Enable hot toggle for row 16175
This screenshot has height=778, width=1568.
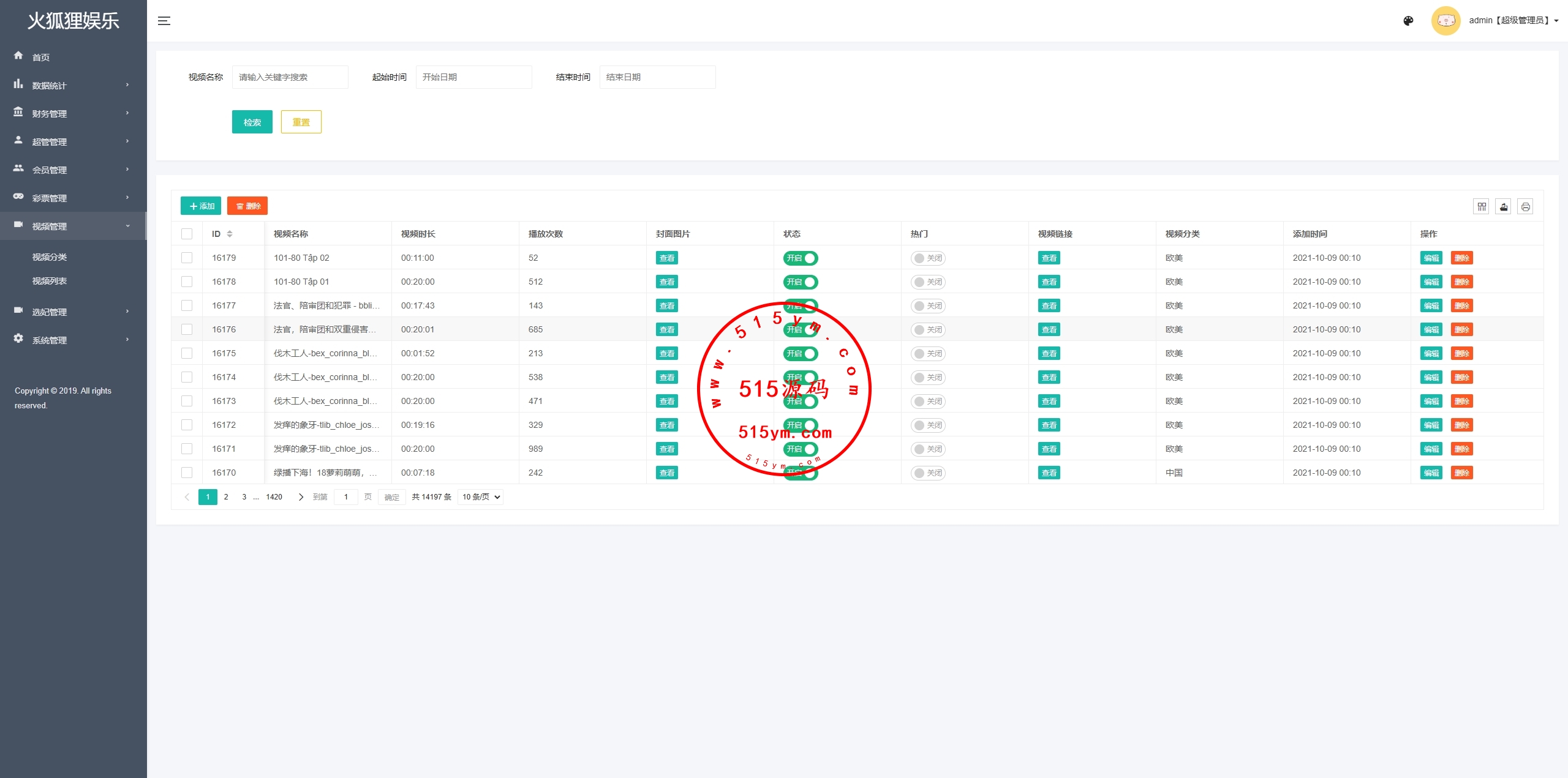pyautogui.click(x=927, y=354)
